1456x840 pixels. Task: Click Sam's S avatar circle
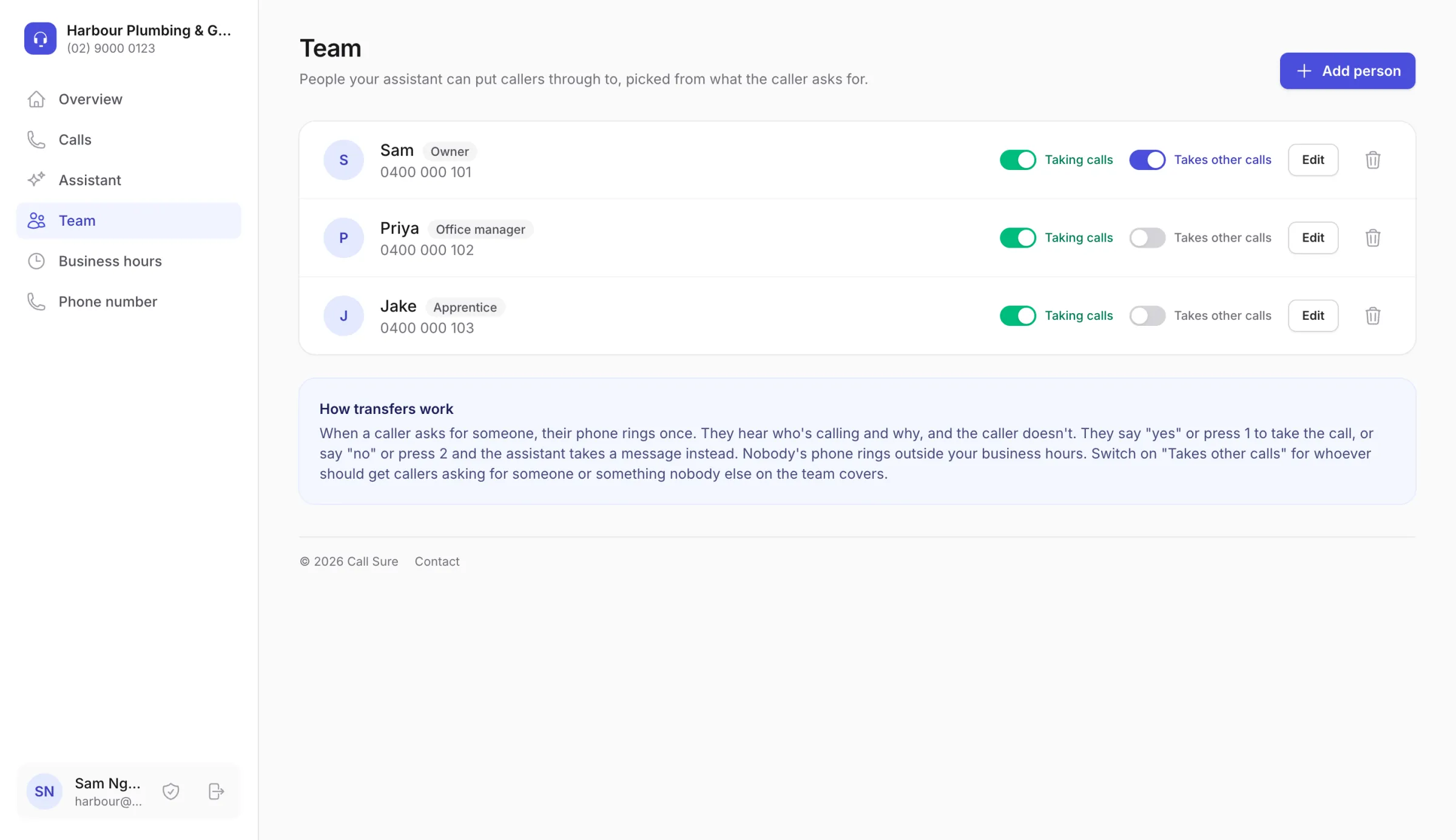click(x=343, y=160)
